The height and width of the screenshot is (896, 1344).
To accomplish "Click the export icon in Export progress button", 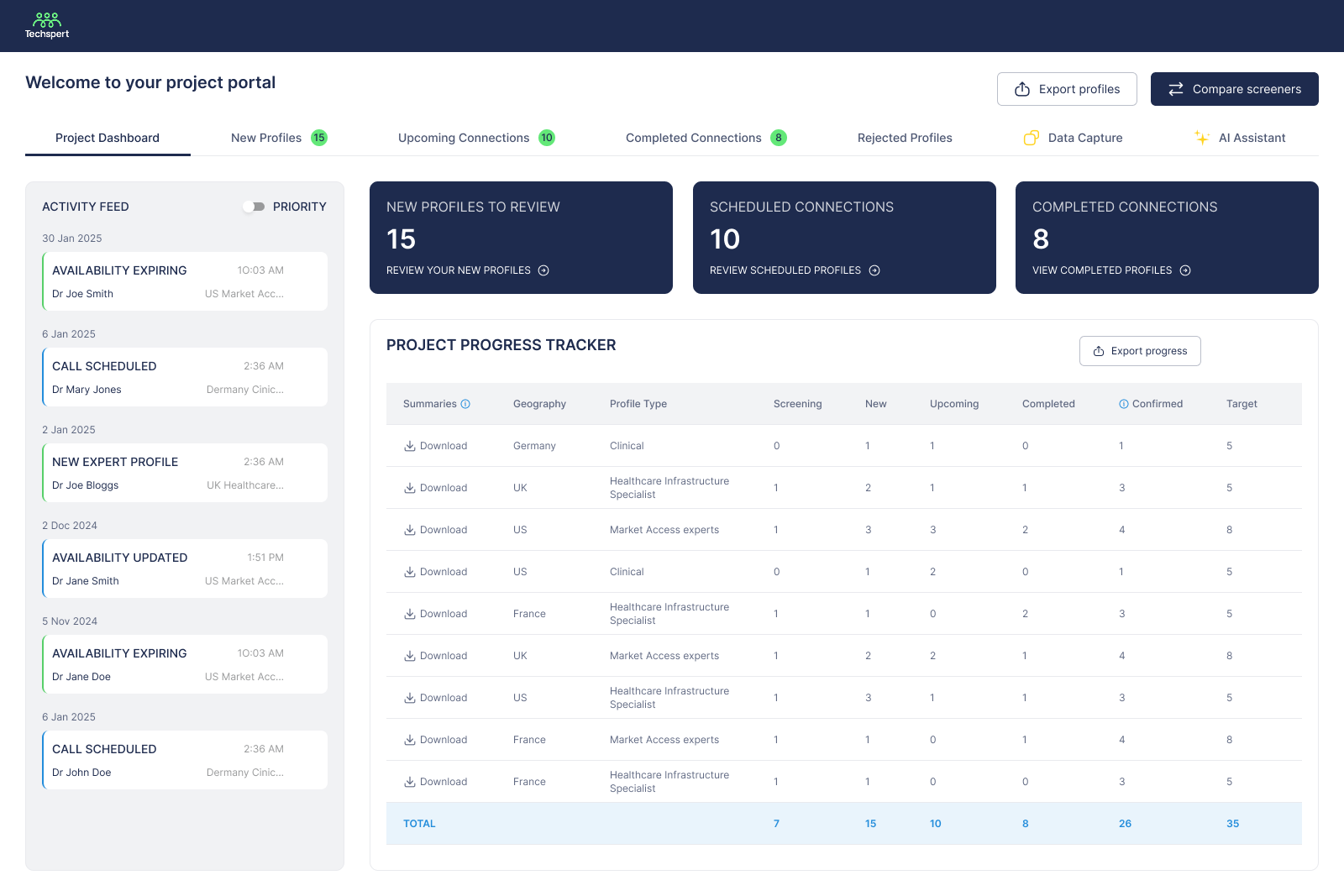I will point(1099,351).
